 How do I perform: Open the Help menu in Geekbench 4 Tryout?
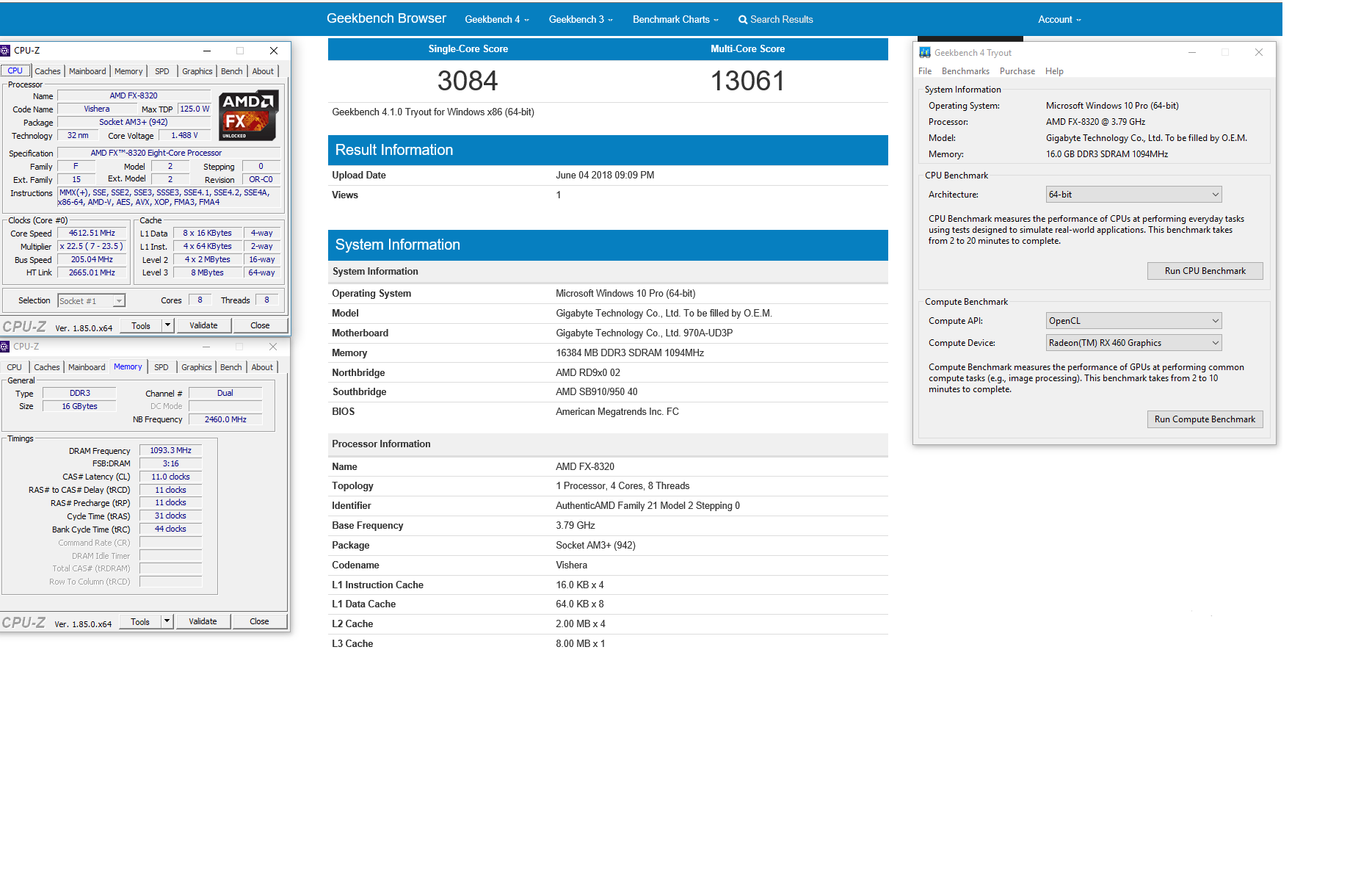pyautogui.click(x=1054, y=71)
